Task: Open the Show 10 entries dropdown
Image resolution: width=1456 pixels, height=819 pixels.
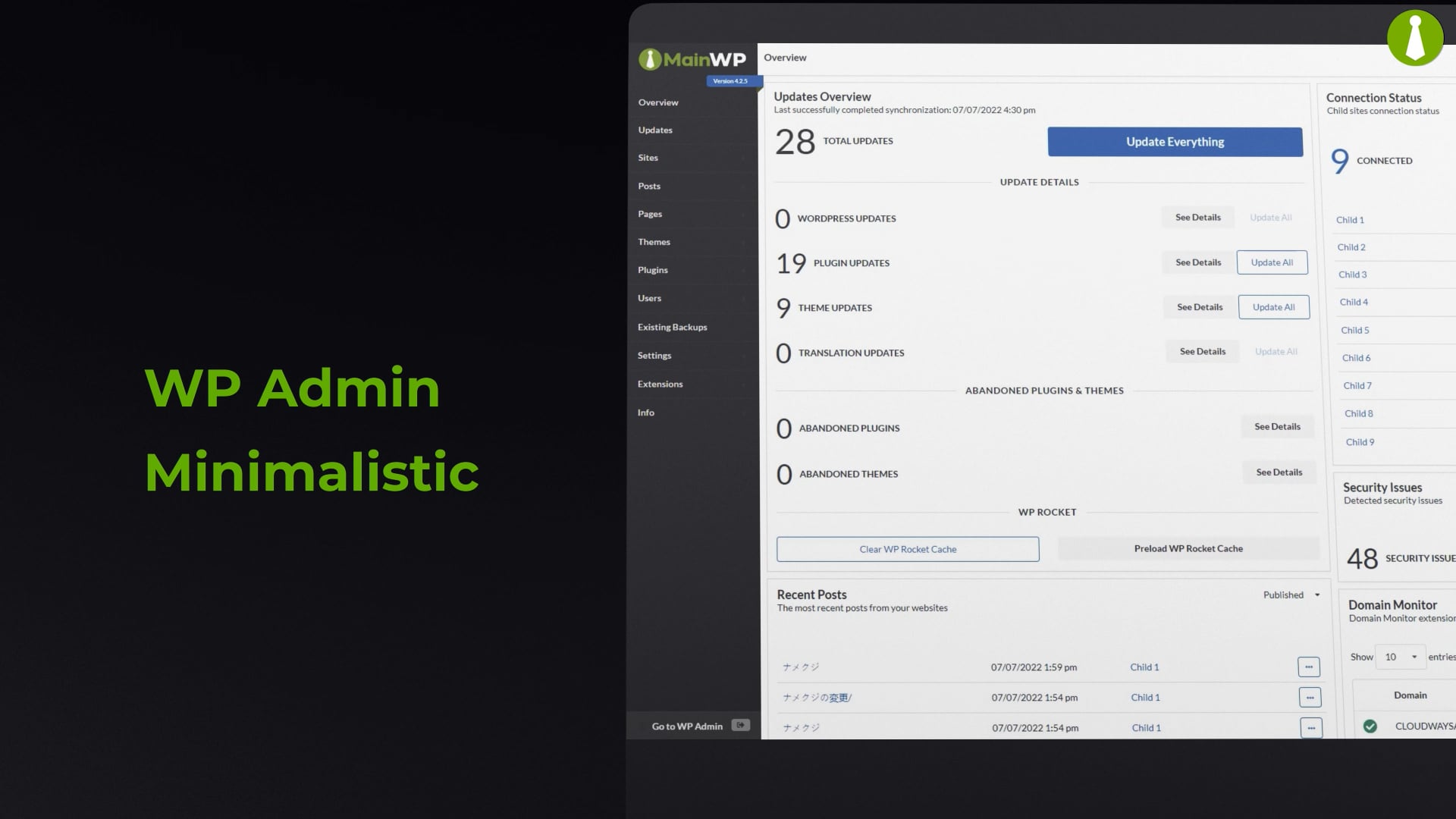Action: (x=1400, y=657)
